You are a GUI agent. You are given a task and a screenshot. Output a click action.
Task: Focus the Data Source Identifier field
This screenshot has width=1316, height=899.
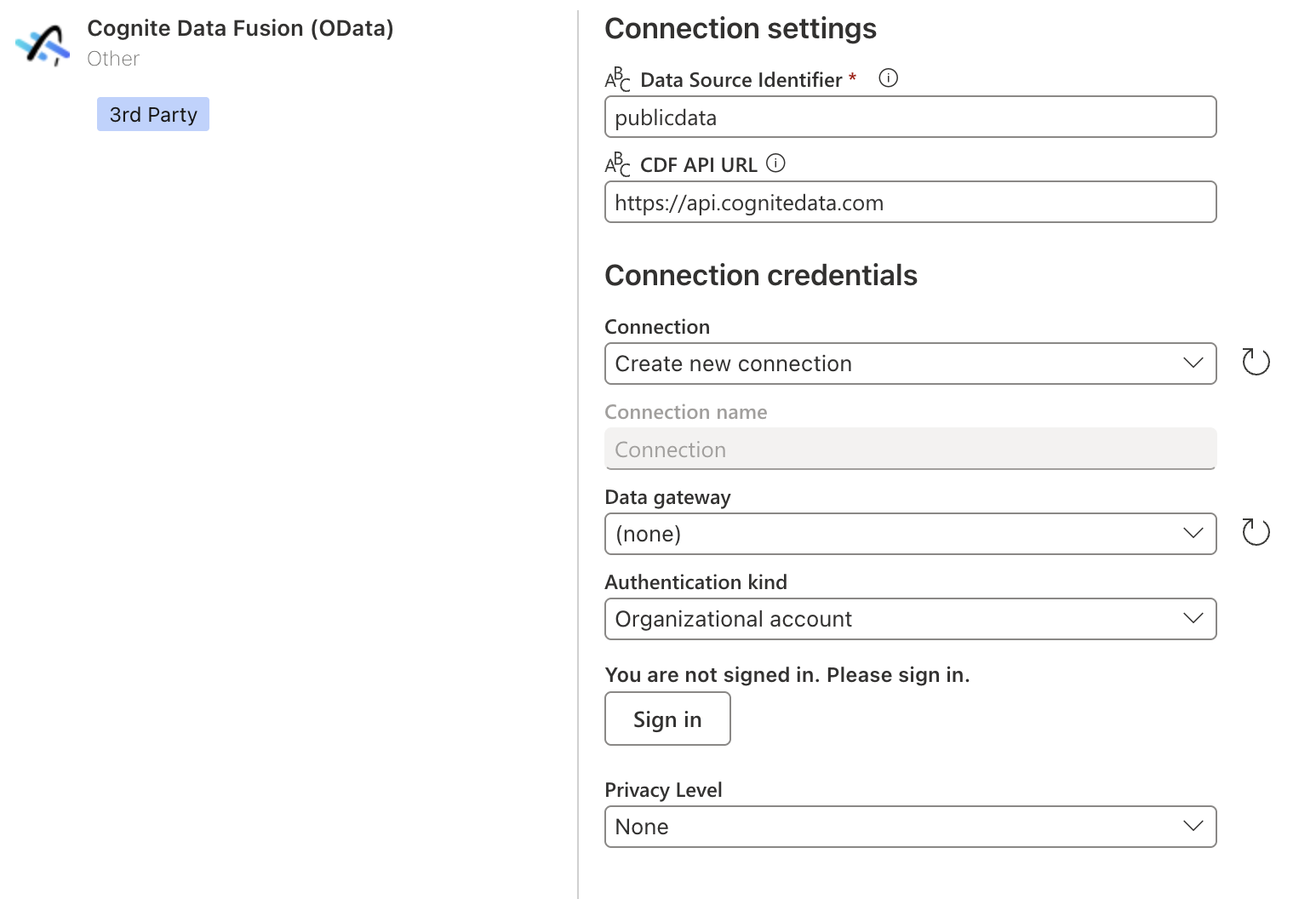910,117
